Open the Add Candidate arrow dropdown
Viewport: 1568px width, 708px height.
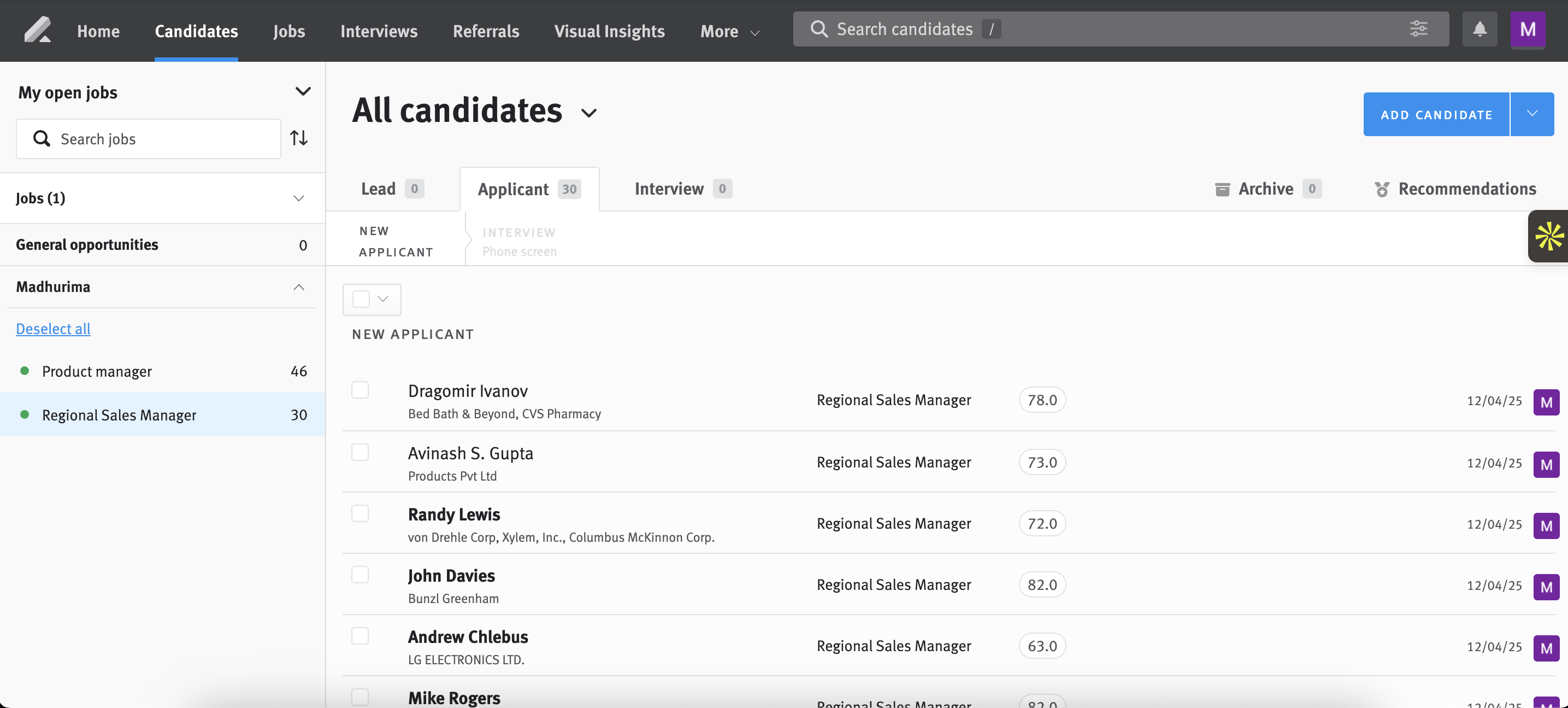(x=1531, y=114)
